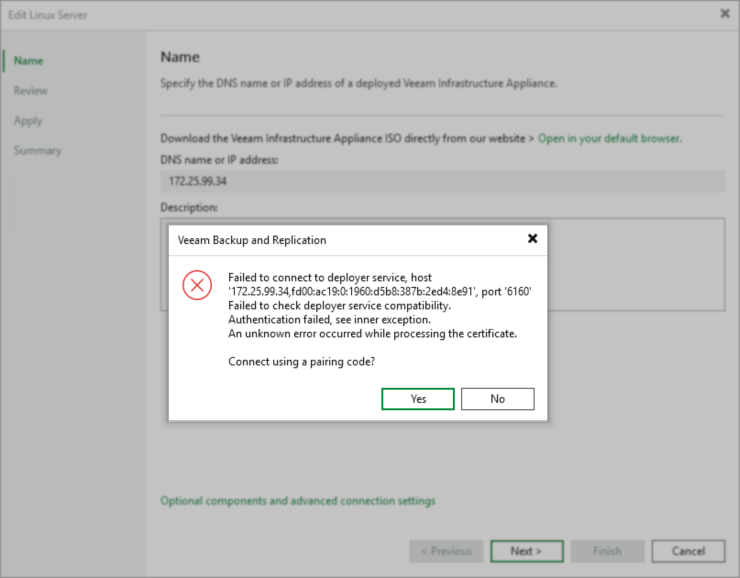Click the Previous button
The width and height of the screenshot is (740, 578).
446,551
